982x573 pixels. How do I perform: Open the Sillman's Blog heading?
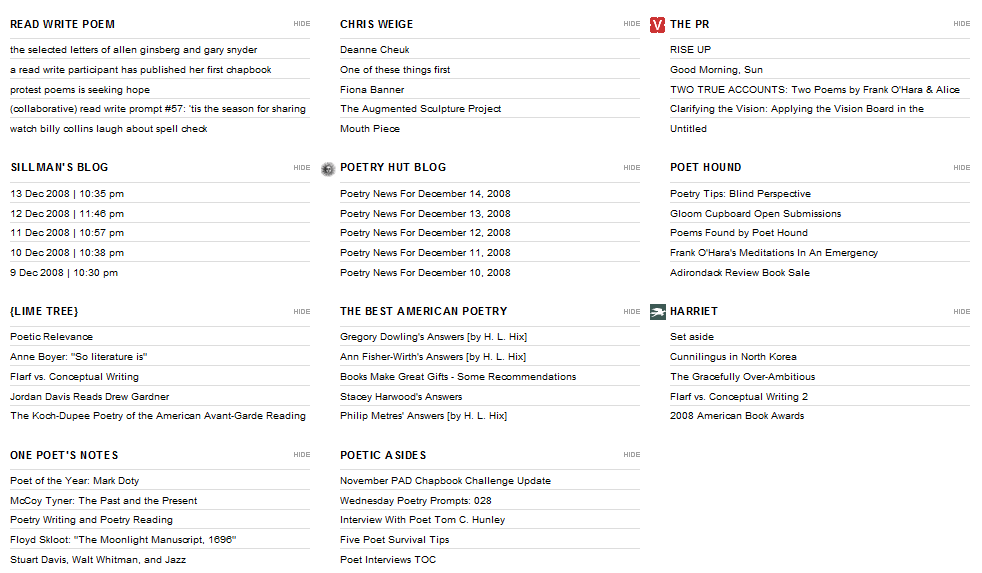coord(59,168)
